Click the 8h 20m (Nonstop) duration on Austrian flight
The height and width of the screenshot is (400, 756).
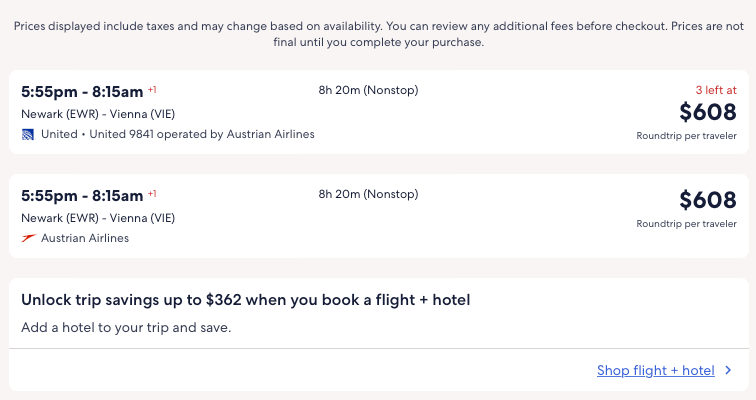(368, 195)
